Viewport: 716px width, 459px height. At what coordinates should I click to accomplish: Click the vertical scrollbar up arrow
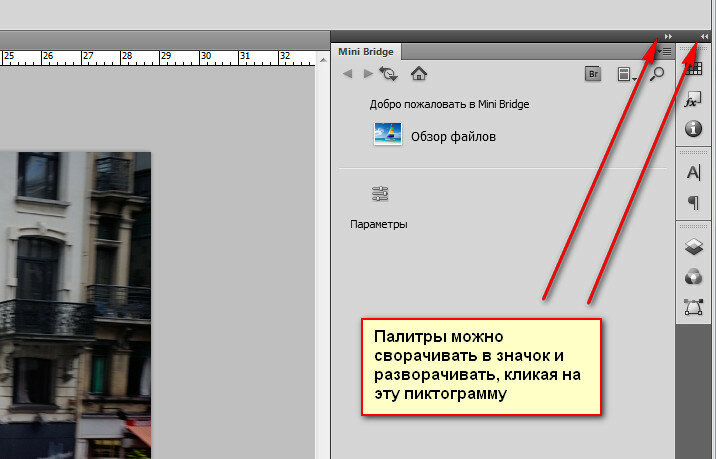coord(323,60)
